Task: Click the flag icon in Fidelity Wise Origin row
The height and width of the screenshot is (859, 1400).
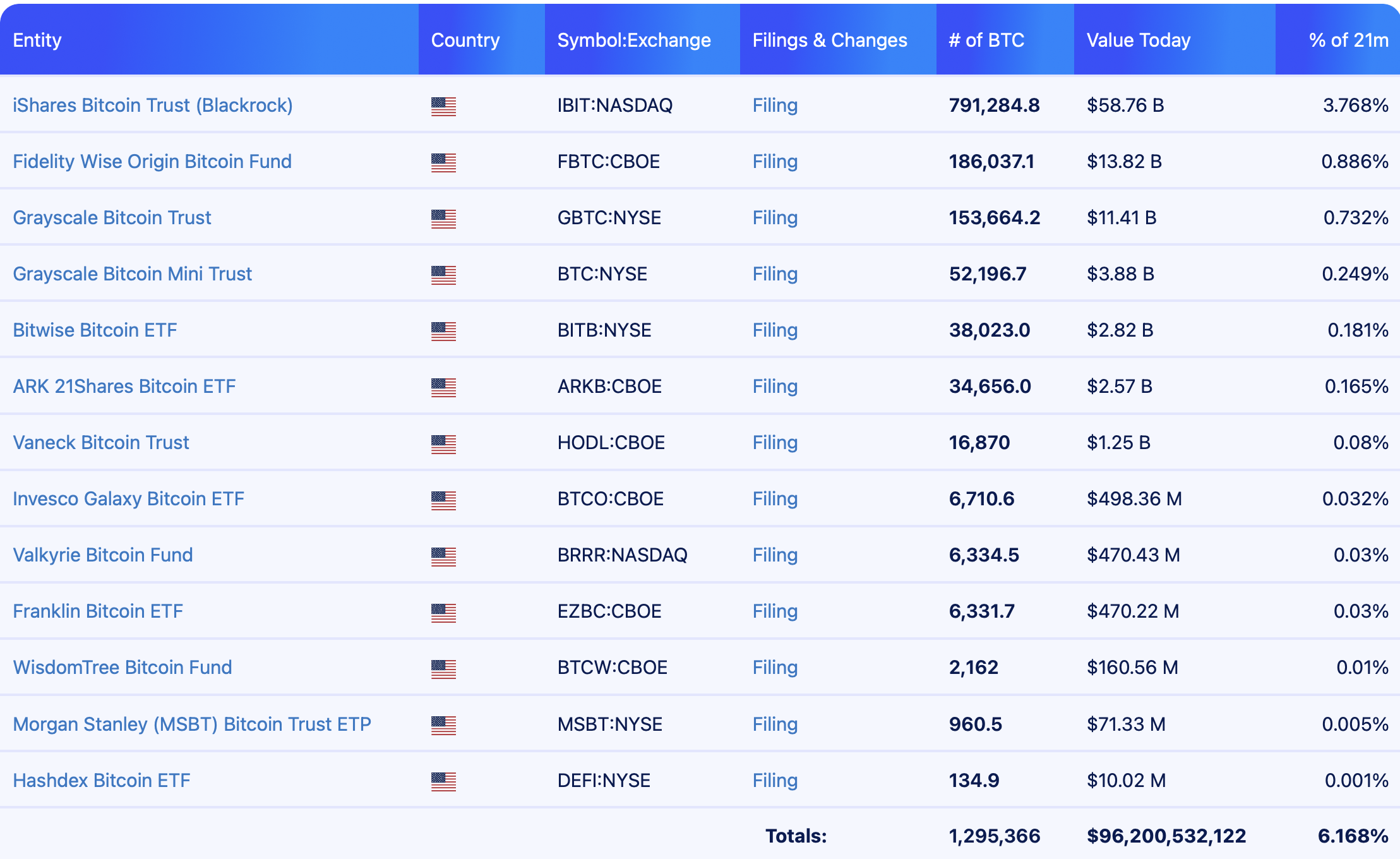Action: 443,162
